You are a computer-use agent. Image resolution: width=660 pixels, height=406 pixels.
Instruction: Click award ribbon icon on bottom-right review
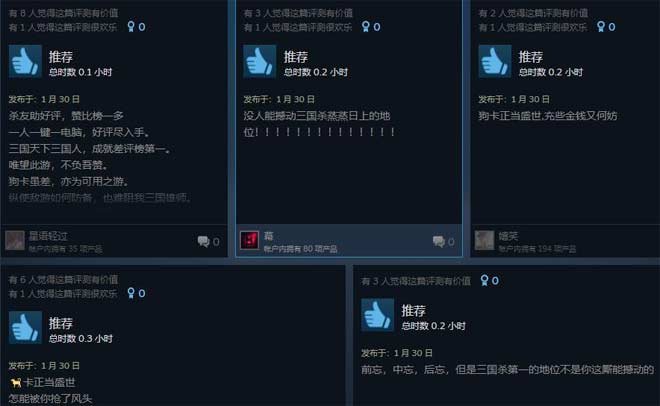click(x=484, y=281)
